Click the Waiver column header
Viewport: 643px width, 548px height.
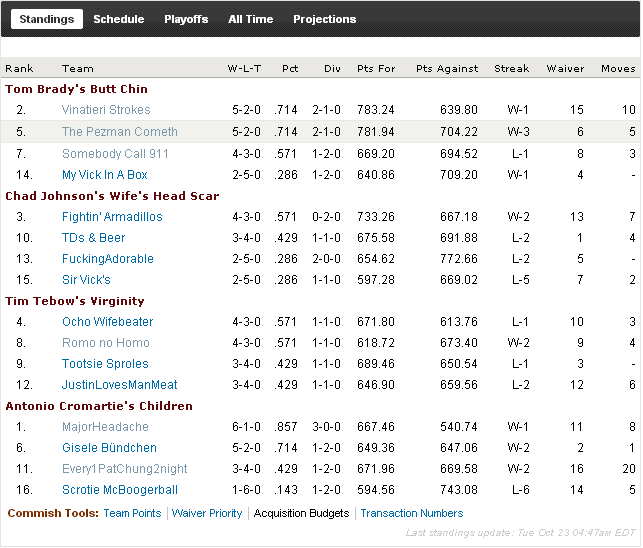(565, 68)
